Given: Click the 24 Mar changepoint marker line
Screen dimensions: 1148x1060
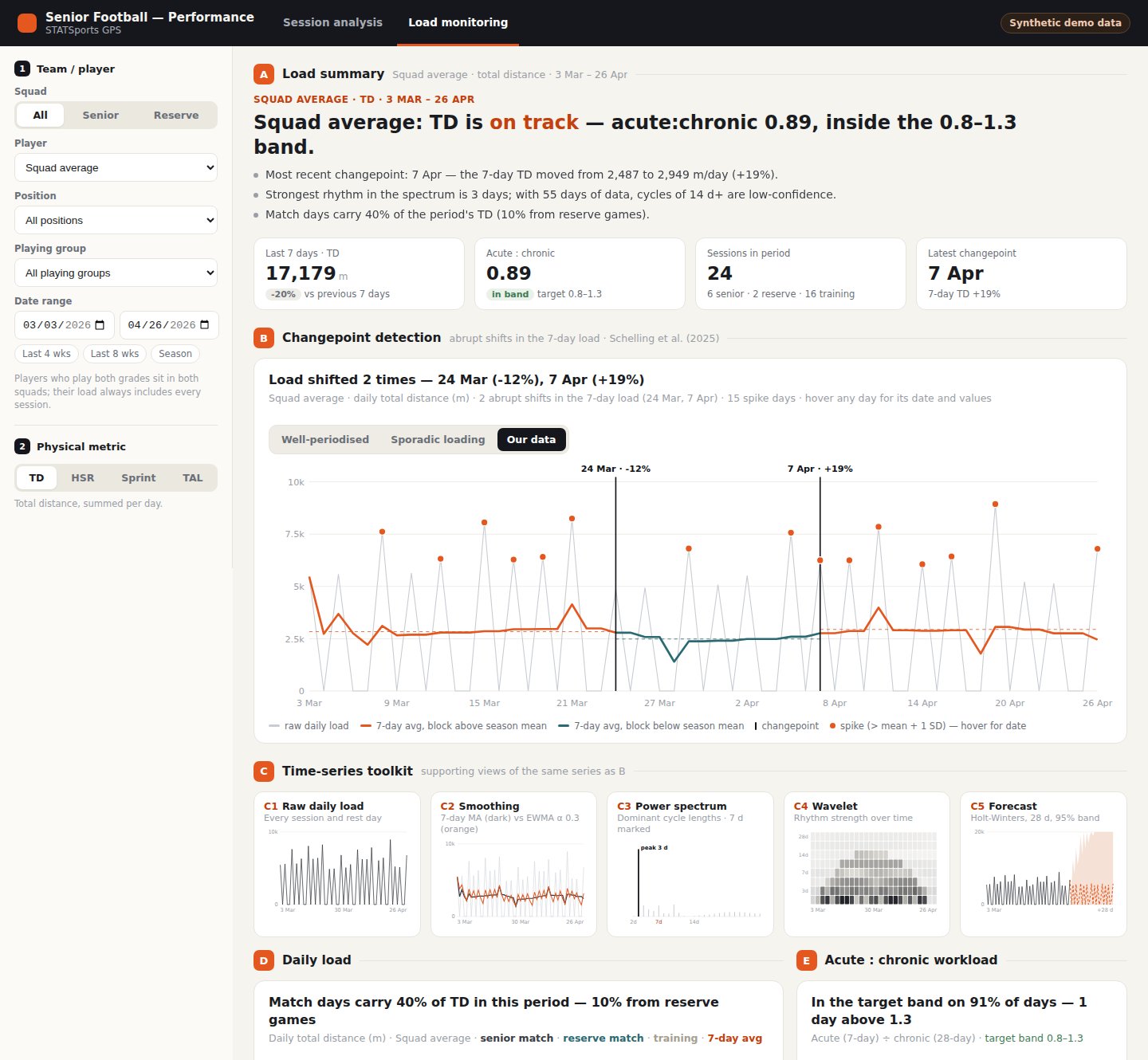Looking at the screenshot, I should pos(615,583).
